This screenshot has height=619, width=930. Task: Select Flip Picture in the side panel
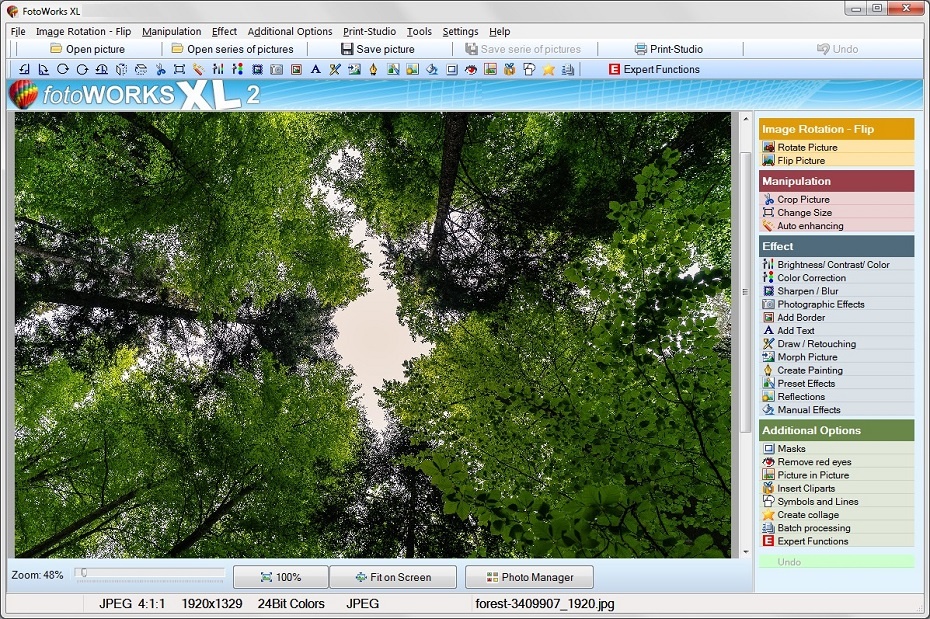click(836, 161)
